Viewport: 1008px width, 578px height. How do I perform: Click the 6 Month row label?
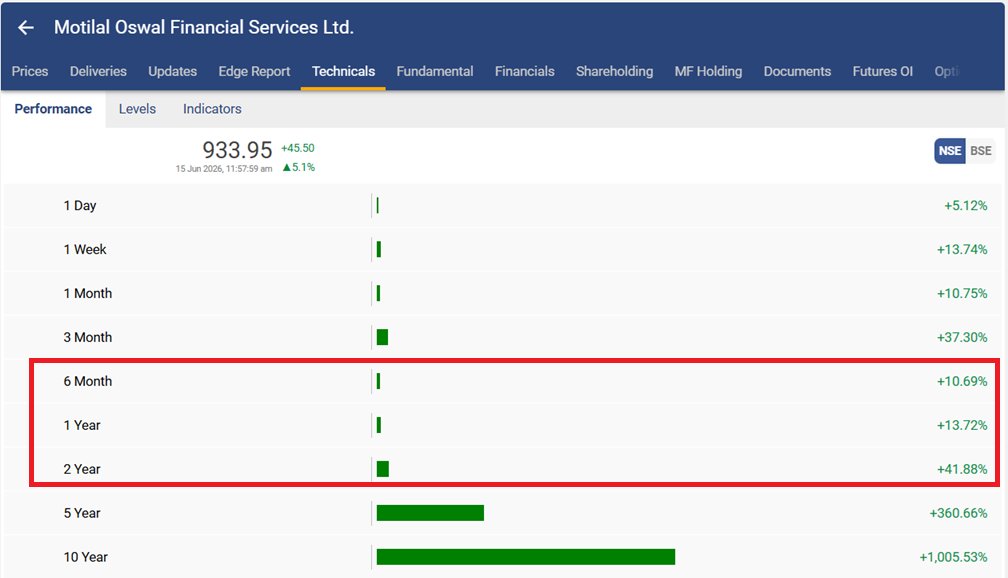(87, 381)
